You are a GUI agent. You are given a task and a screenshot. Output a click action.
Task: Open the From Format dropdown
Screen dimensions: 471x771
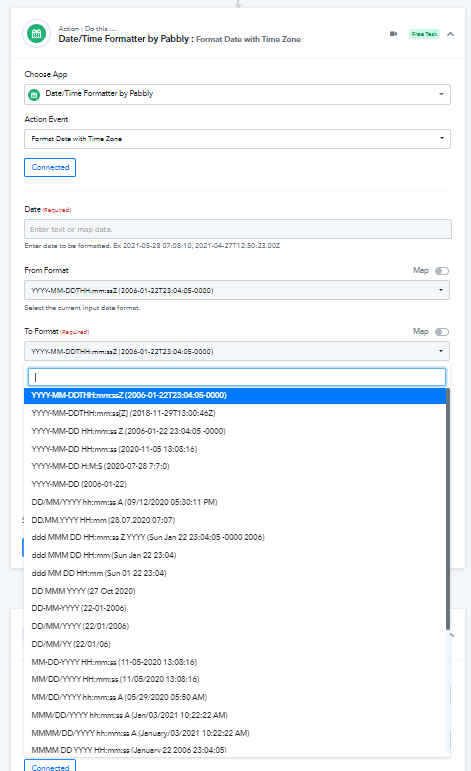[237, 290]
